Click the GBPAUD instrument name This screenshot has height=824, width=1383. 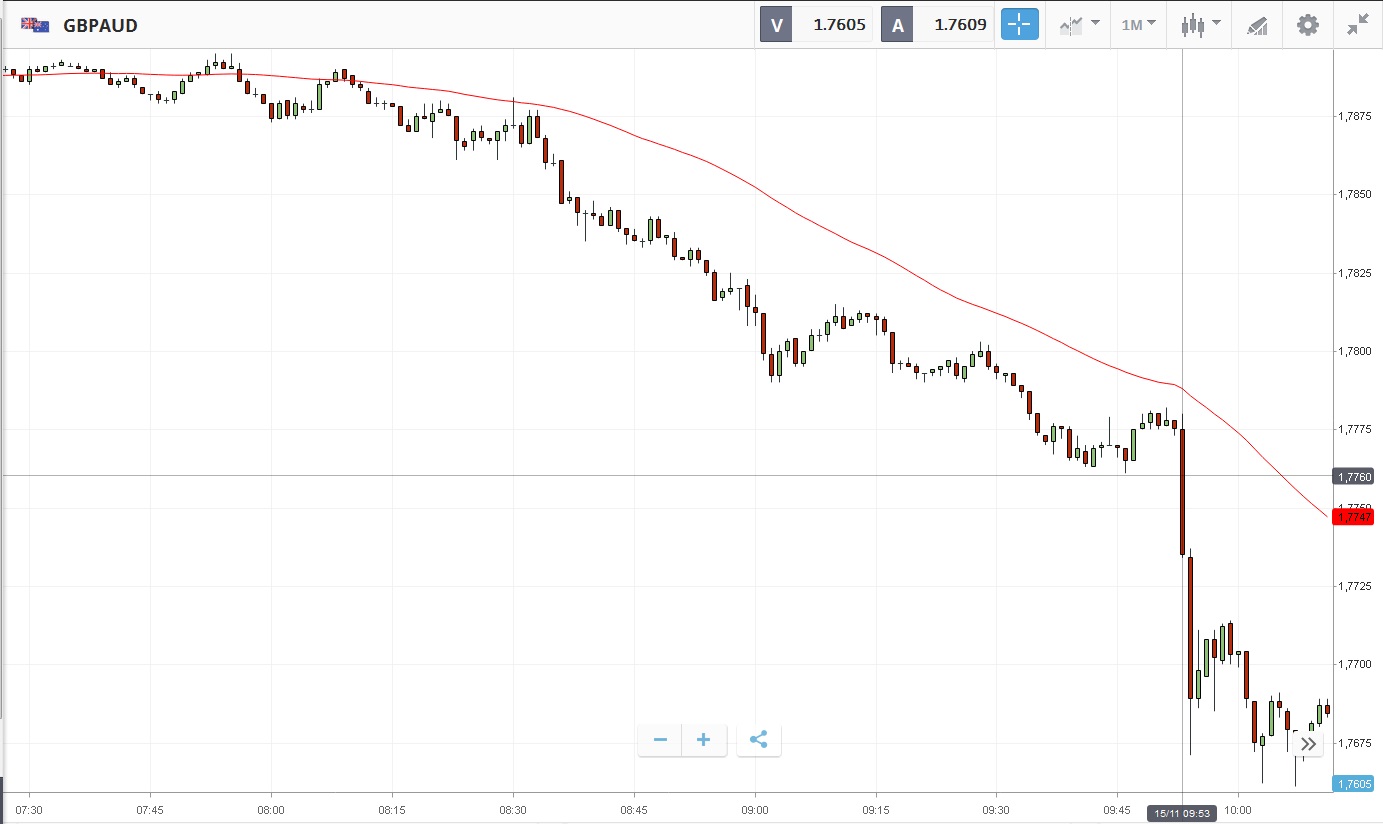100,25
